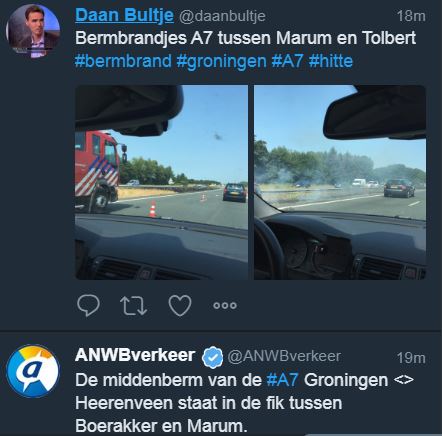442x436 pixels.
Task: Open the #A7 hashtag in ANWB tweet
Action: tap(282, 380)
